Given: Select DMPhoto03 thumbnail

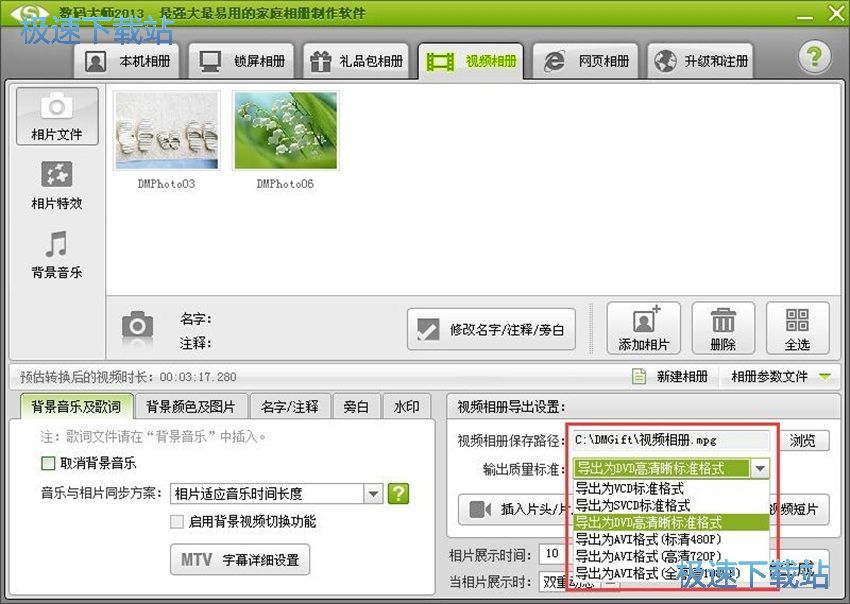Looking at the screenshot, I should (x=166, y=131).
